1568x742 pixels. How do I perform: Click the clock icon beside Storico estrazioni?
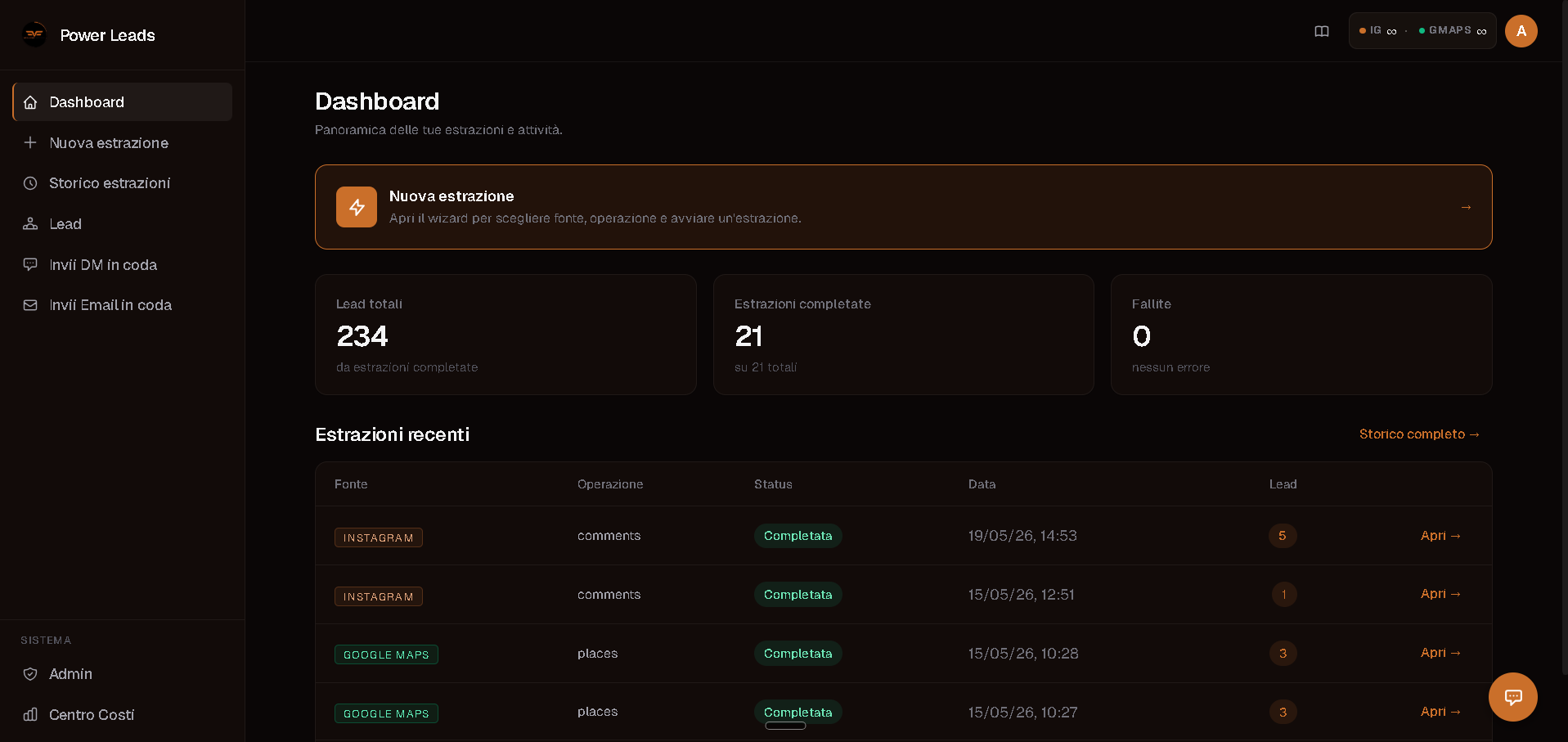tap(30, 183)
